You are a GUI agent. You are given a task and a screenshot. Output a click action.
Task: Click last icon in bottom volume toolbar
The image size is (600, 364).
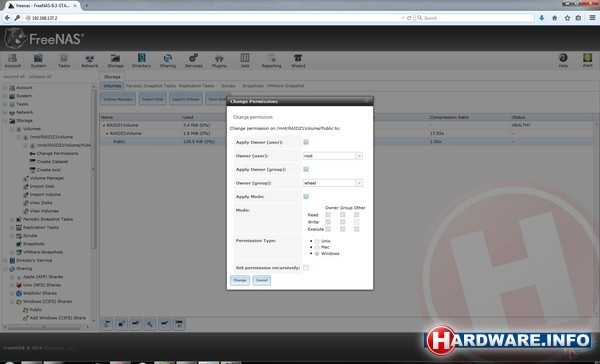coord(179,324)
